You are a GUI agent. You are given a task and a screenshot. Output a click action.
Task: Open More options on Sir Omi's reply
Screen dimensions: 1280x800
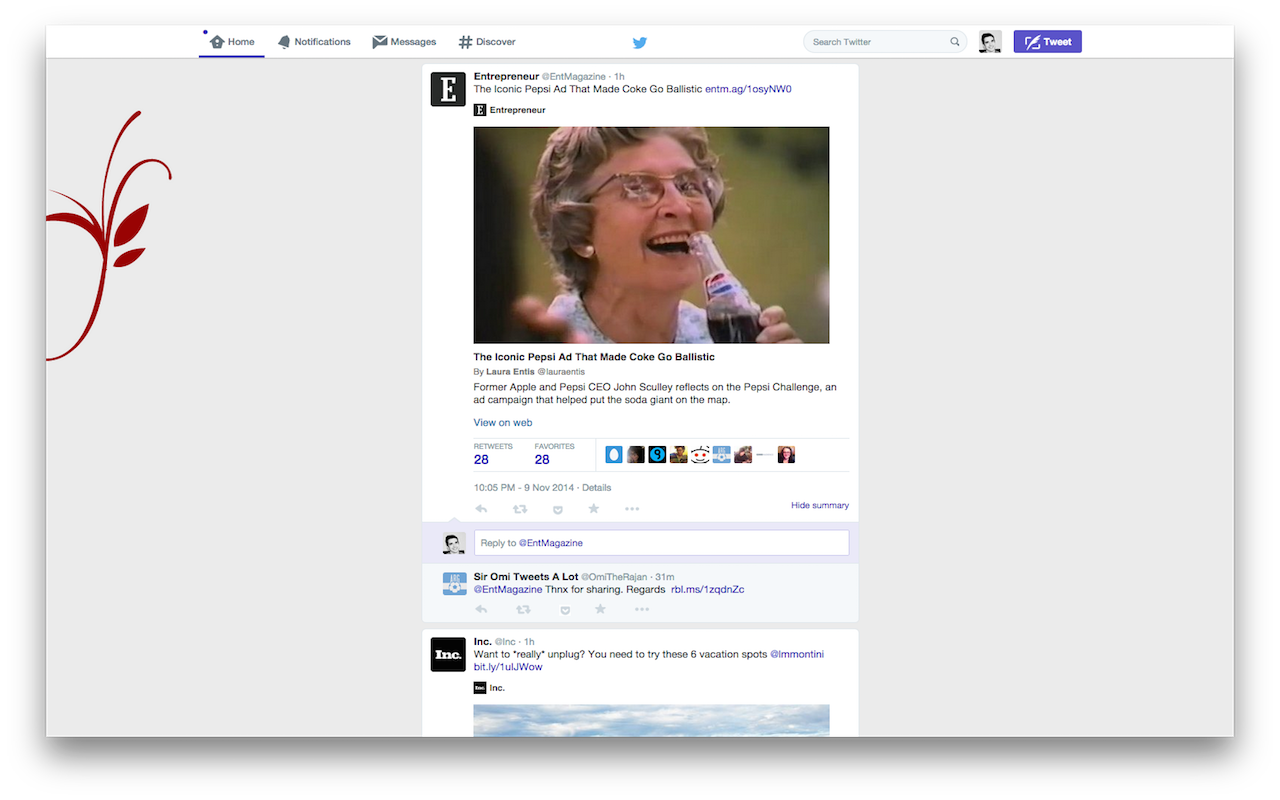(x=642, y=609)
